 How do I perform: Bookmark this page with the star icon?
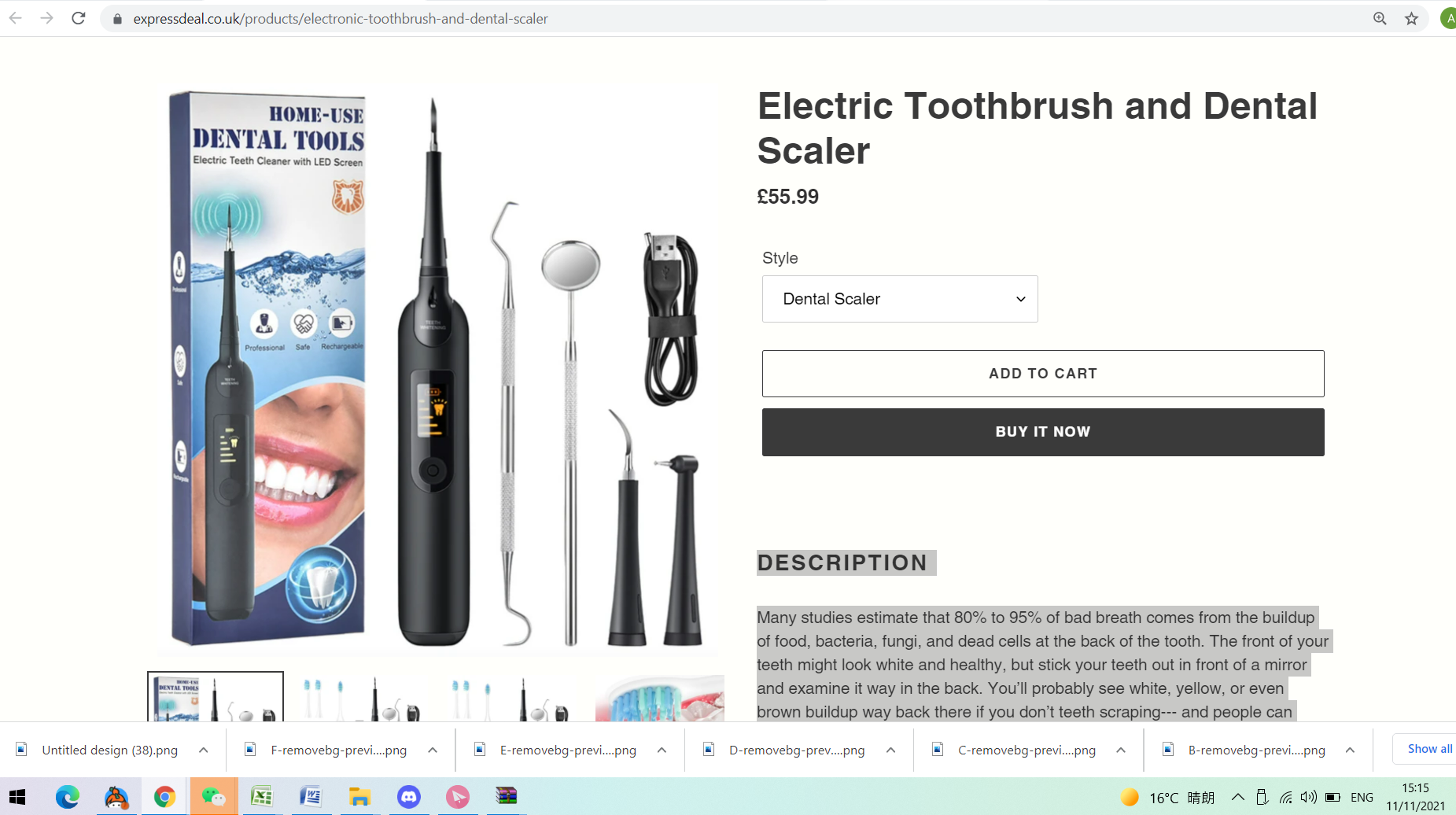tap(1411, 18)
